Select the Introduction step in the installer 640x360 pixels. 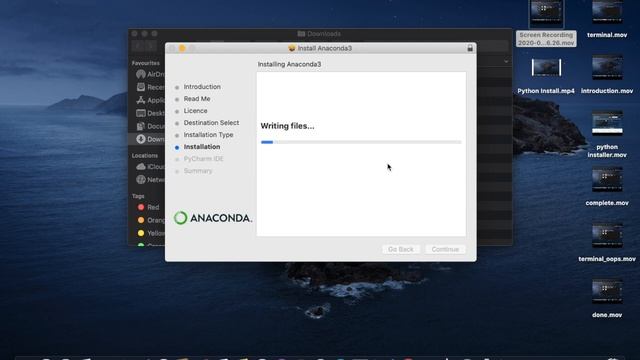click(x=202, y=87)
